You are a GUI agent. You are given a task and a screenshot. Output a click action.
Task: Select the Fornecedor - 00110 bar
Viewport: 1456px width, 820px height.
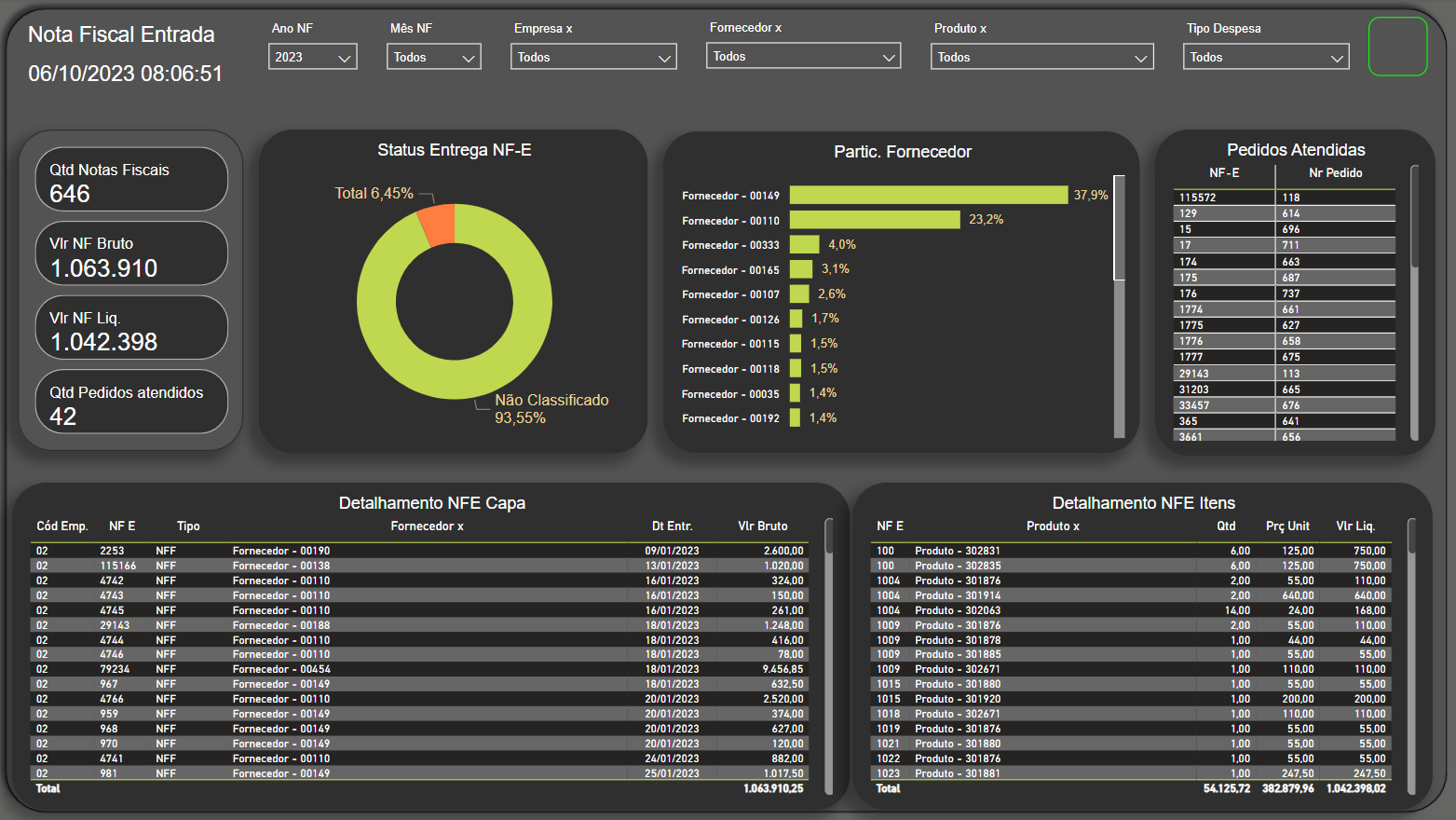875,220
